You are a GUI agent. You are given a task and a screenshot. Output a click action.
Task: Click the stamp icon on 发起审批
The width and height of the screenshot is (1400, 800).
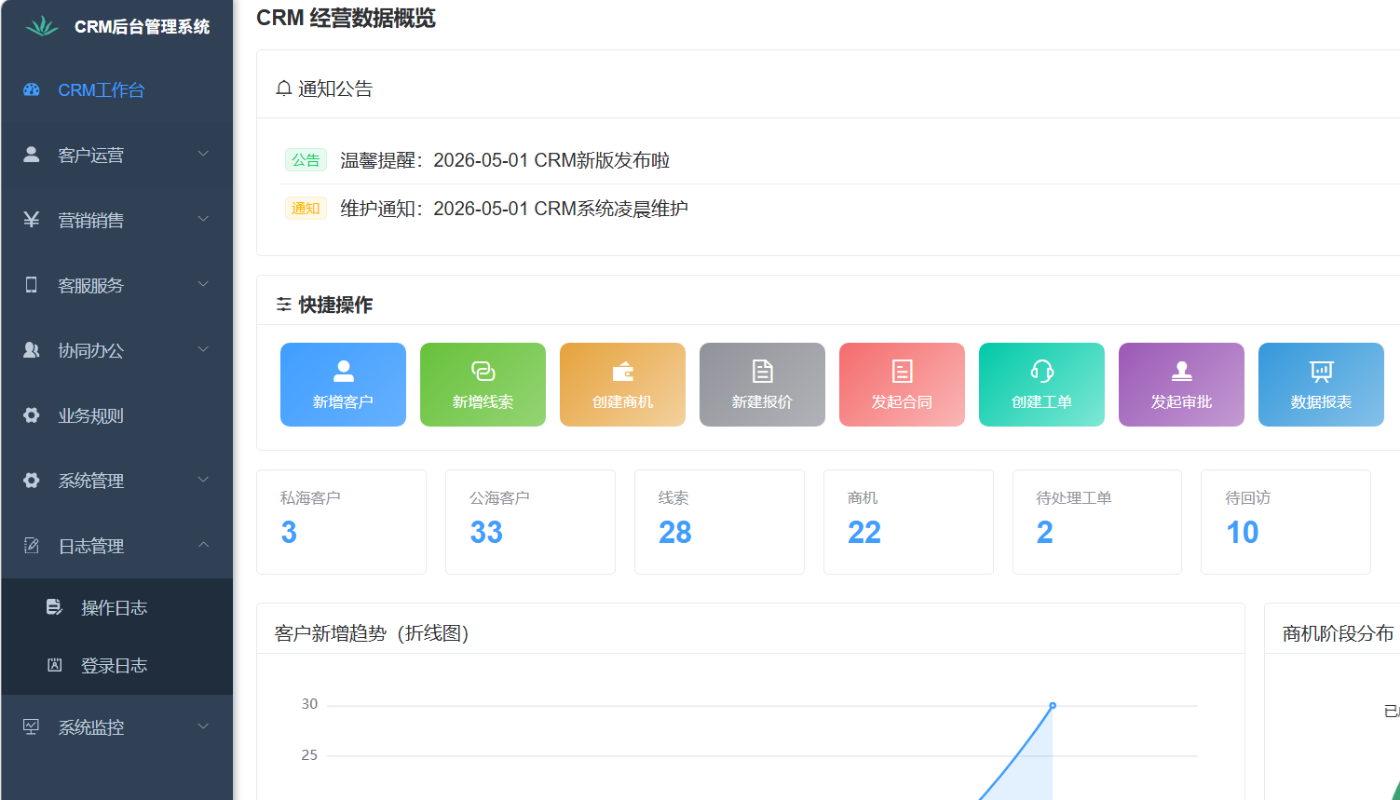point(1182,372)
